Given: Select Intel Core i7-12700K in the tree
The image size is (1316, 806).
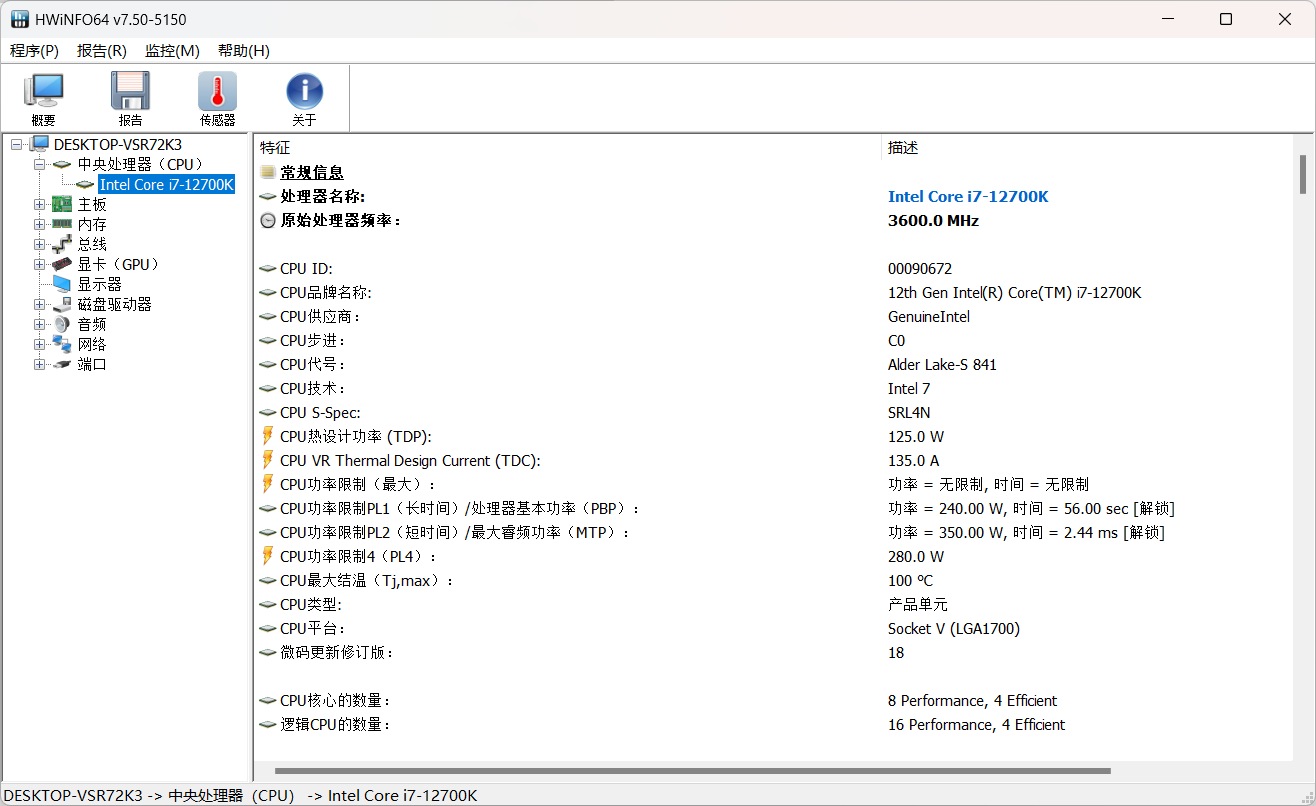Looking at the screenshot, I should (166, 184).
